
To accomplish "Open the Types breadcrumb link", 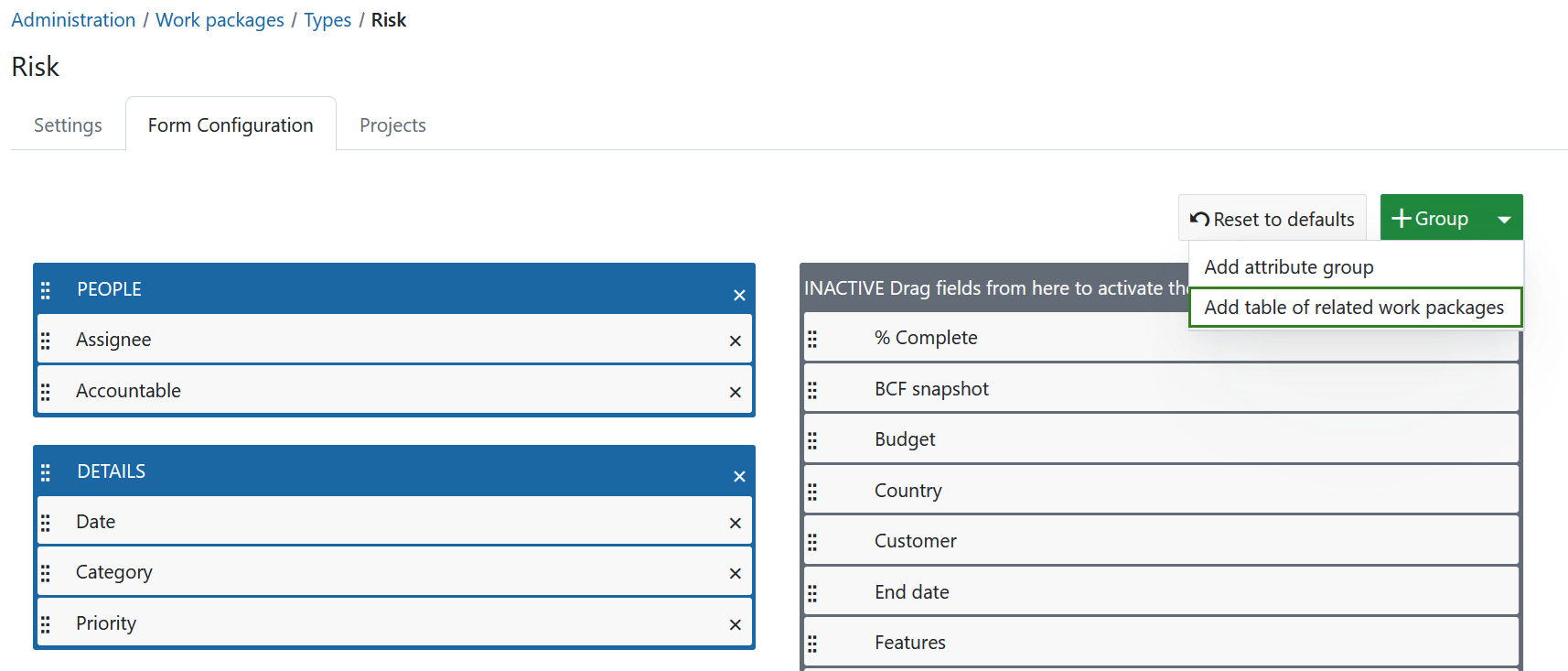I will [328, 20].
